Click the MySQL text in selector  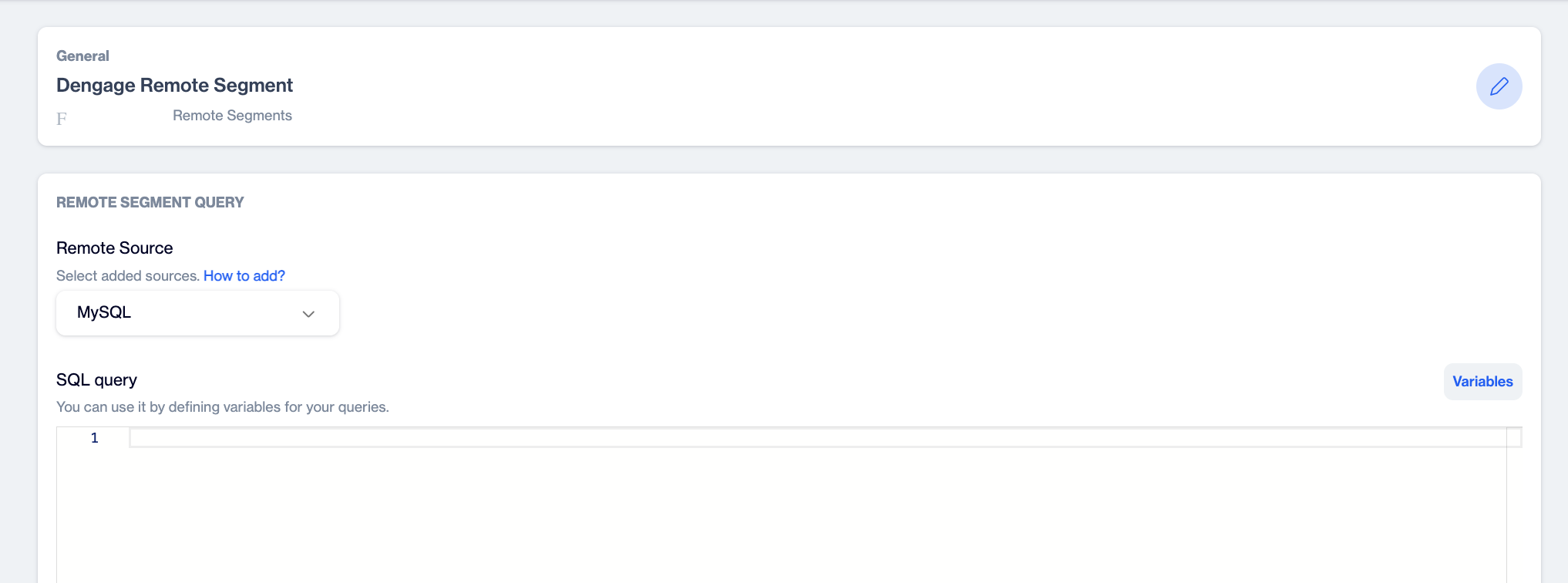[x=104, y=312]
